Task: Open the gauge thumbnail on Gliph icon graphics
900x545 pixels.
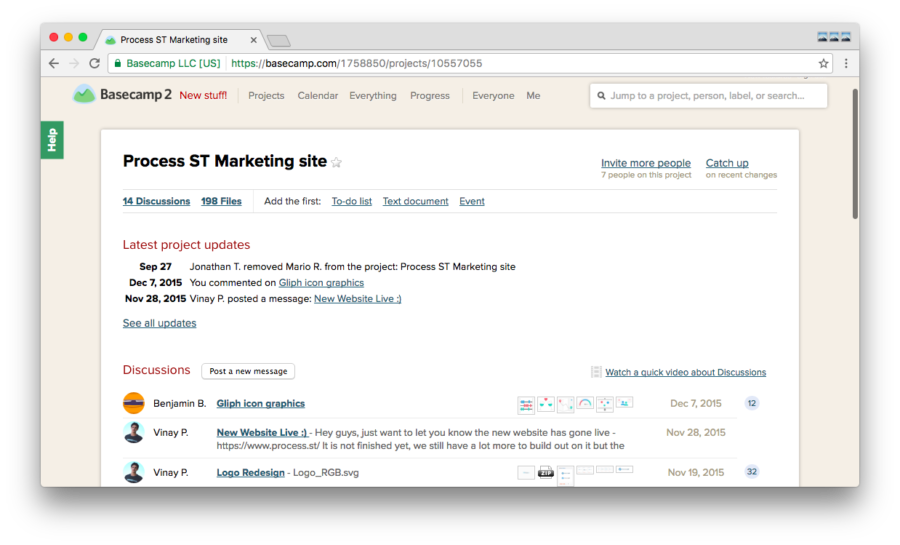Action: (585, 403)
